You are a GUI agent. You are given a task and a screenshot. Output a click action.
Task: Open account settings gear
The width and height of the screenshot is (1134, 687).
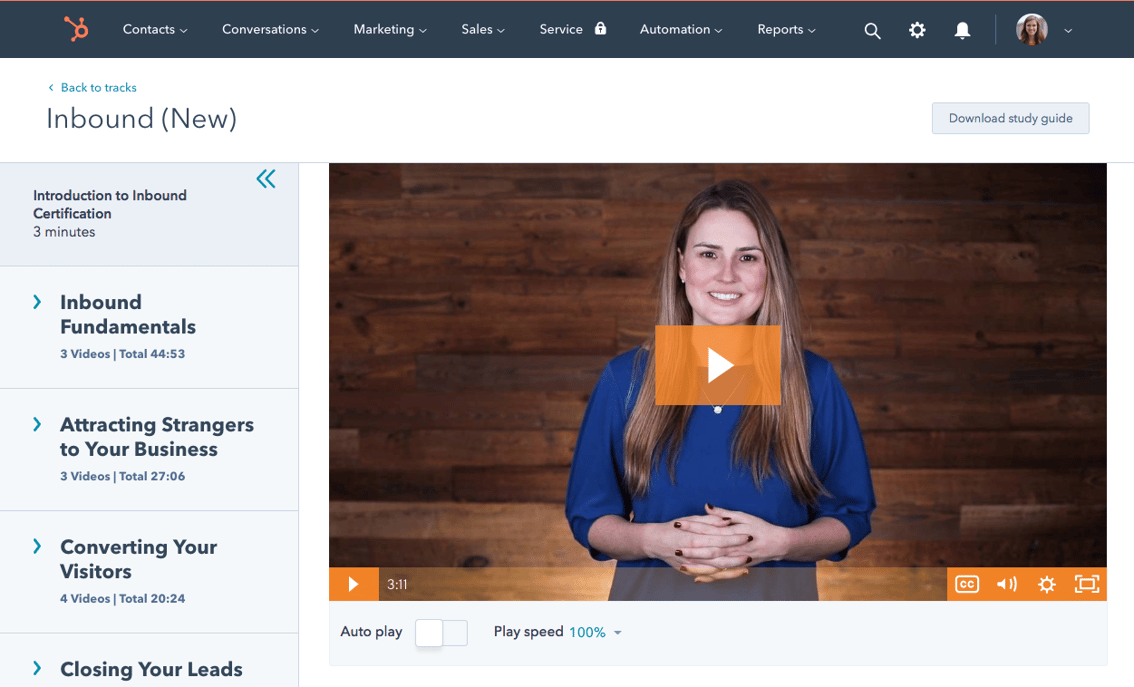(x=917, y=30)
